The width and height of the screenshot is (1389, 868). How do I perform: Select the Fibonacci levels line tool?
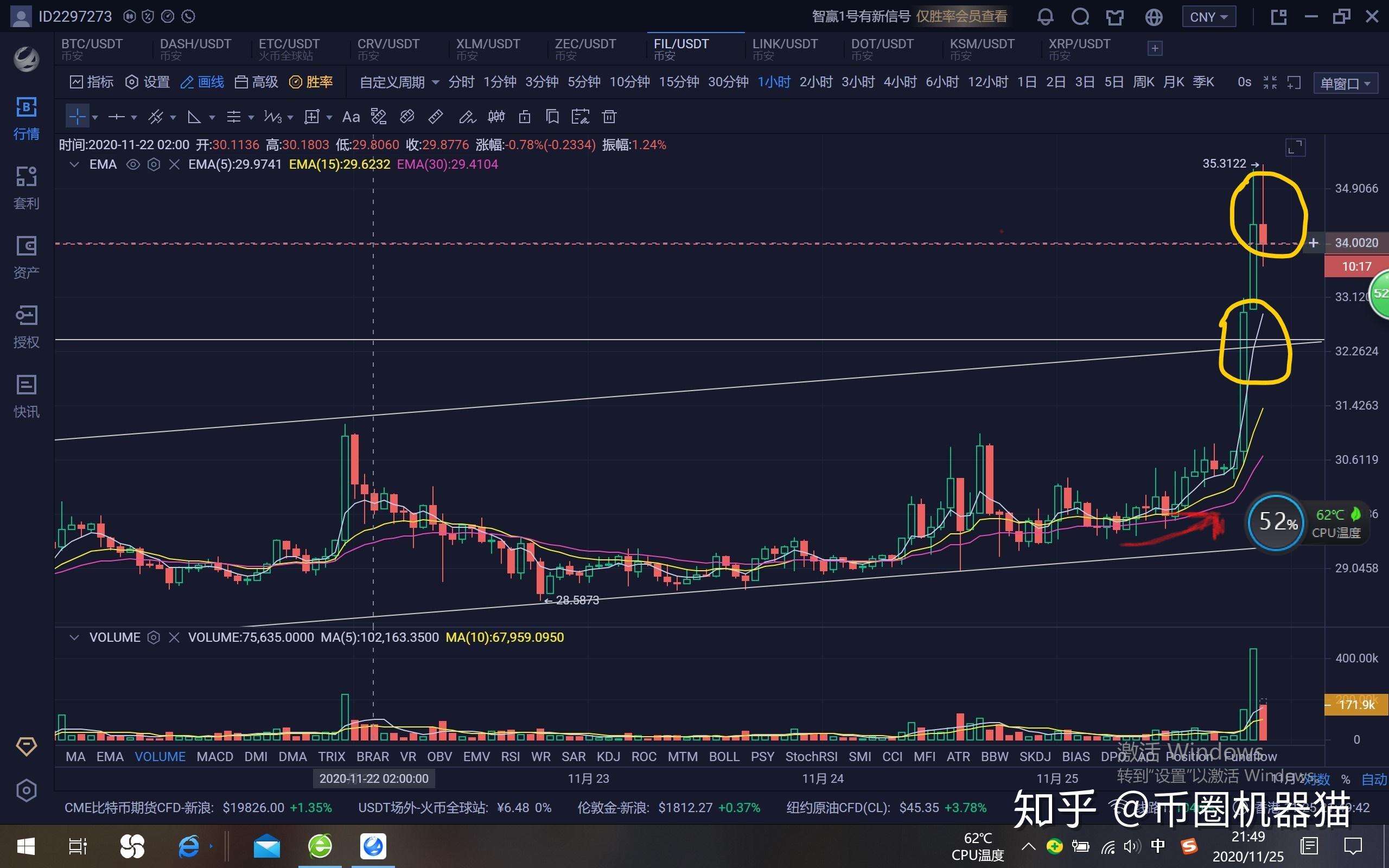pos(234,117)
